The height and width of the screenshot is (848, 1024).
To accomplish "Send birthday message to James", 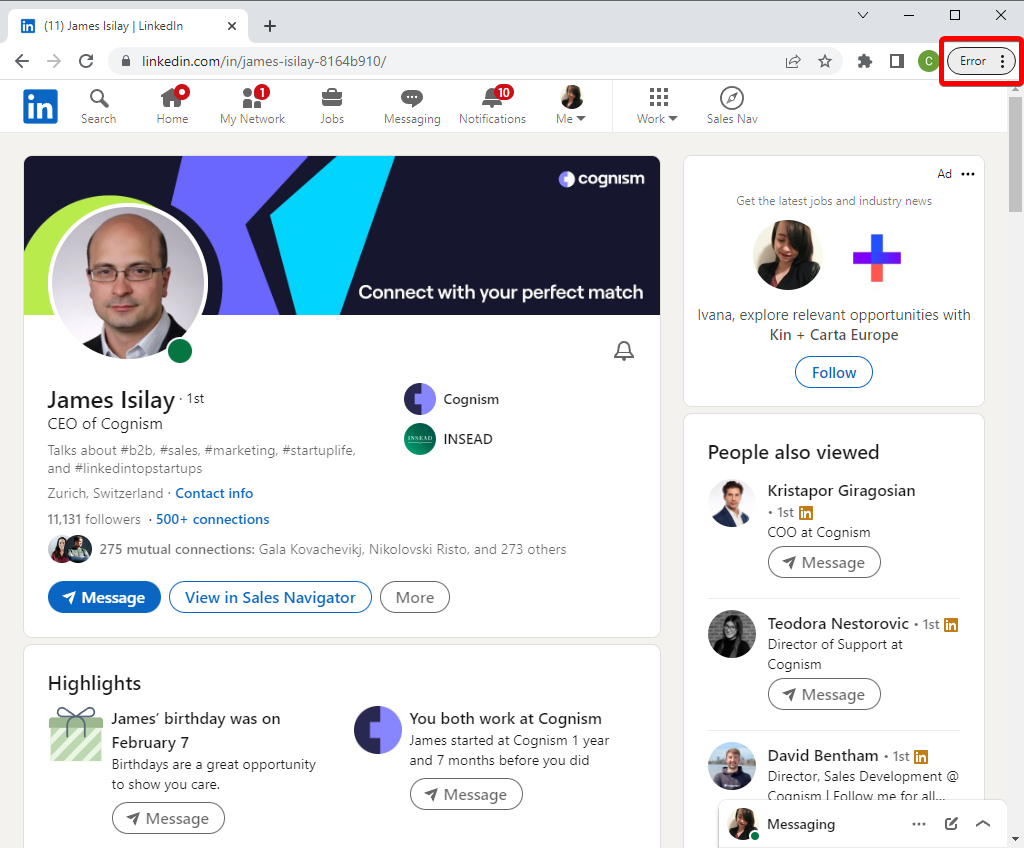I will coord(168,819).
